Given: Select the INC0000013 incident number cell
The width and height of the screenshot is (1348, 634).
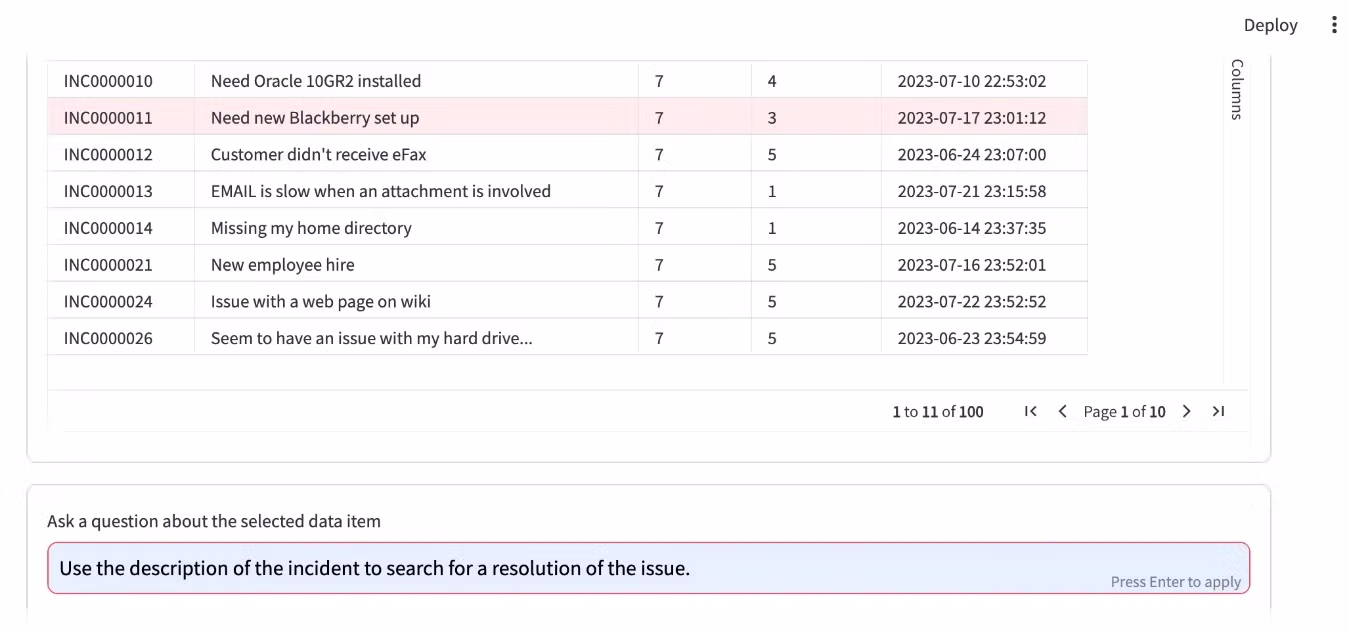Looking at the screenshot, I should pos(108,191).
